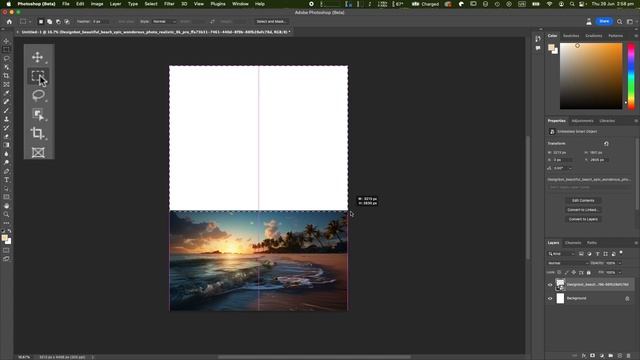Screen dimensions: 640x360
Task: Select the Pen tool
Action: 6,171
